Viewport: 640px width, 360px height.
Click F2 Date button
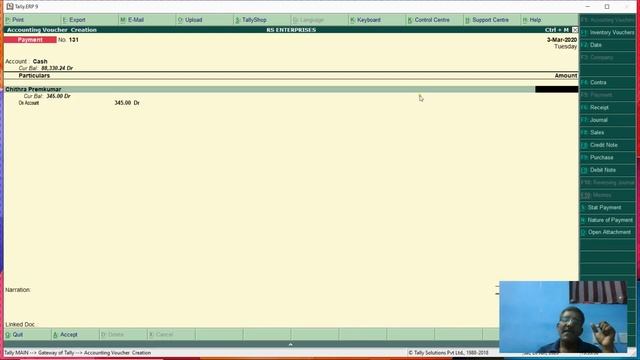(x=607, y=45)
